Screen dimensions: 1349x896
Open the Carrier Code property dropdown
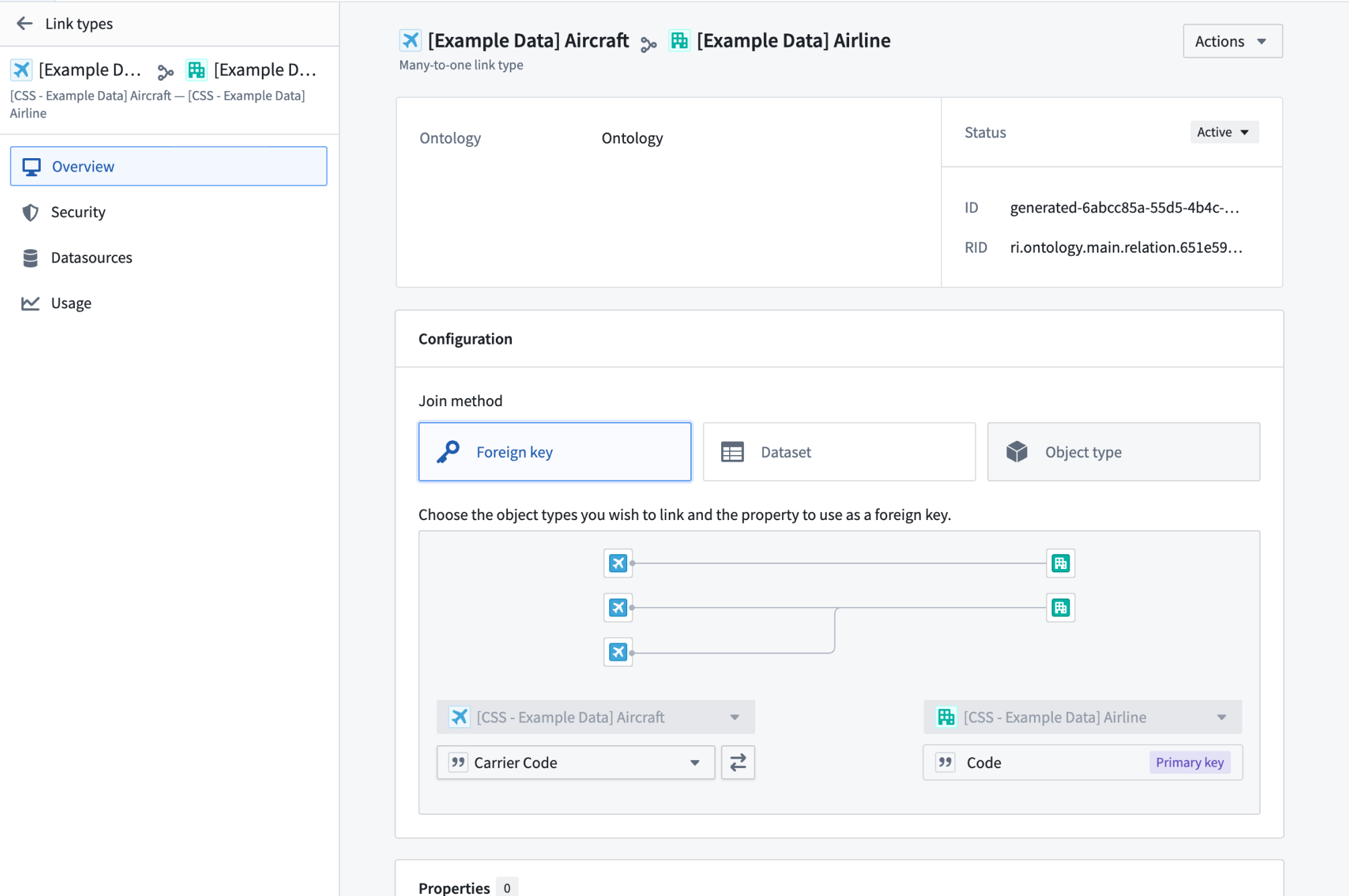[576, 763]
